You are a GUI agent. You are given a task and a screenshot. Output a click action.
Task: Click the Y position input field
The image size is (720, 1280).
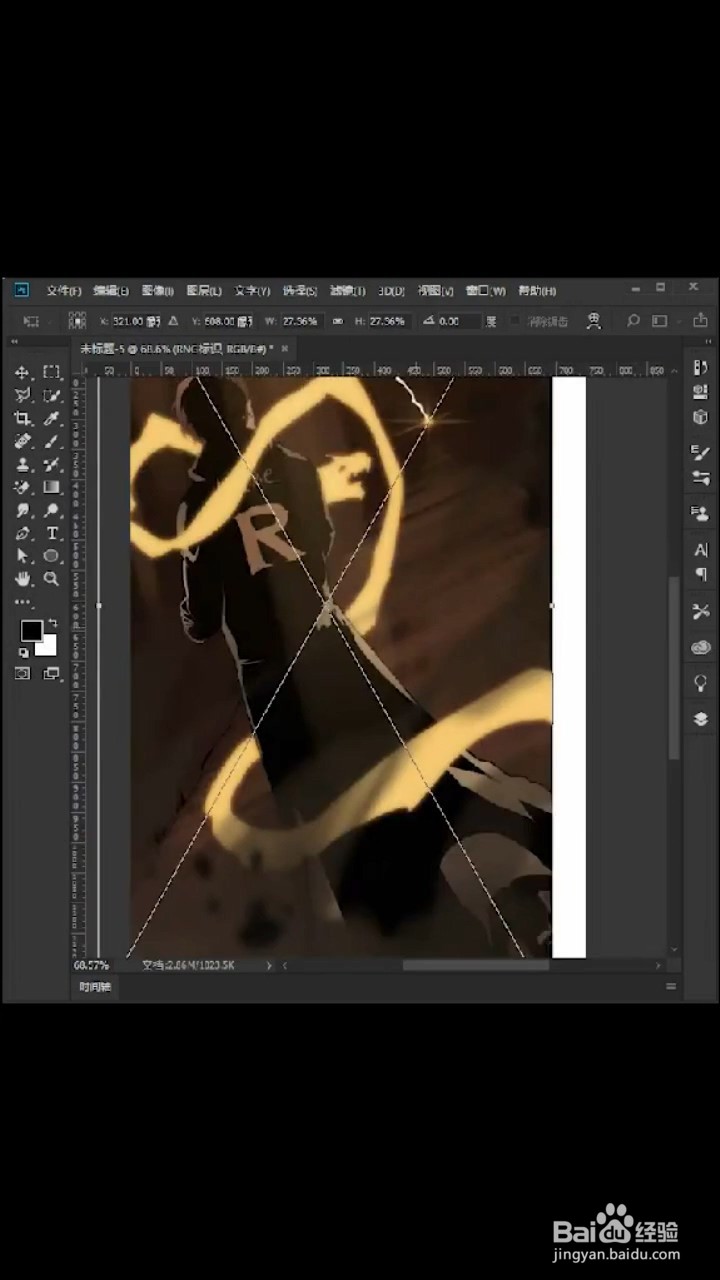click(227, 321)
